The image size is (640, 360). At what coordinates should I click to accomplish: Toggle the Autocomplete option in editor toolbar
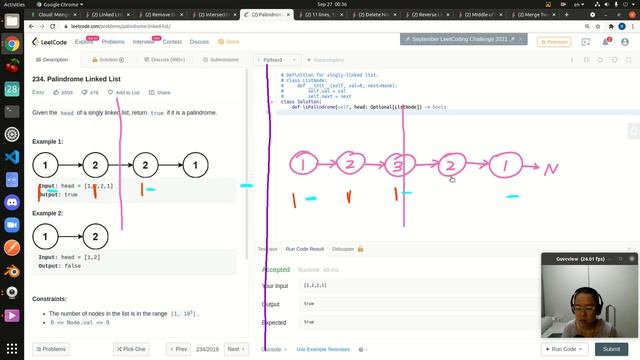(x=325, y=60)
